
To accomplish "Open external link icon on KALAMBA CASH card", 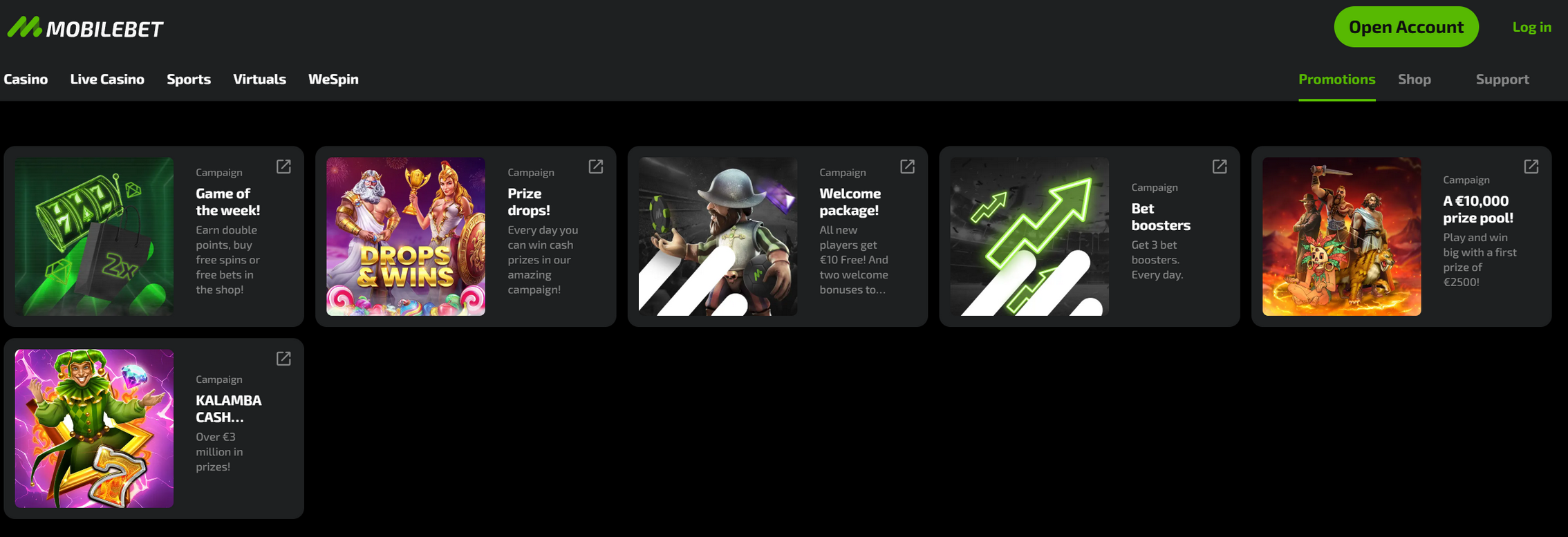I will click(283, 359).
